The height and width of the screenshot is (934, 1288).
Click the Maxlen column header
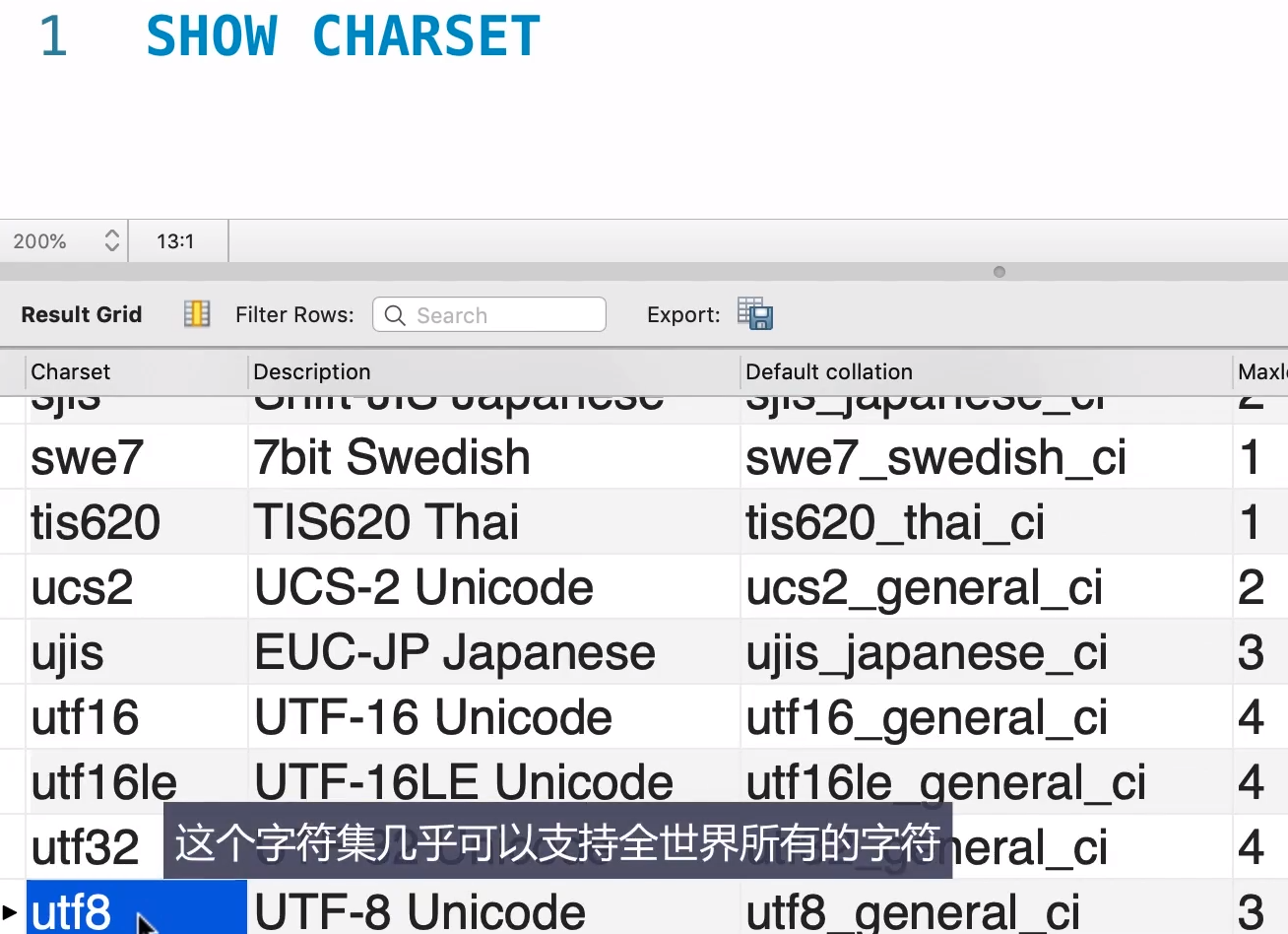(1261, 372)
